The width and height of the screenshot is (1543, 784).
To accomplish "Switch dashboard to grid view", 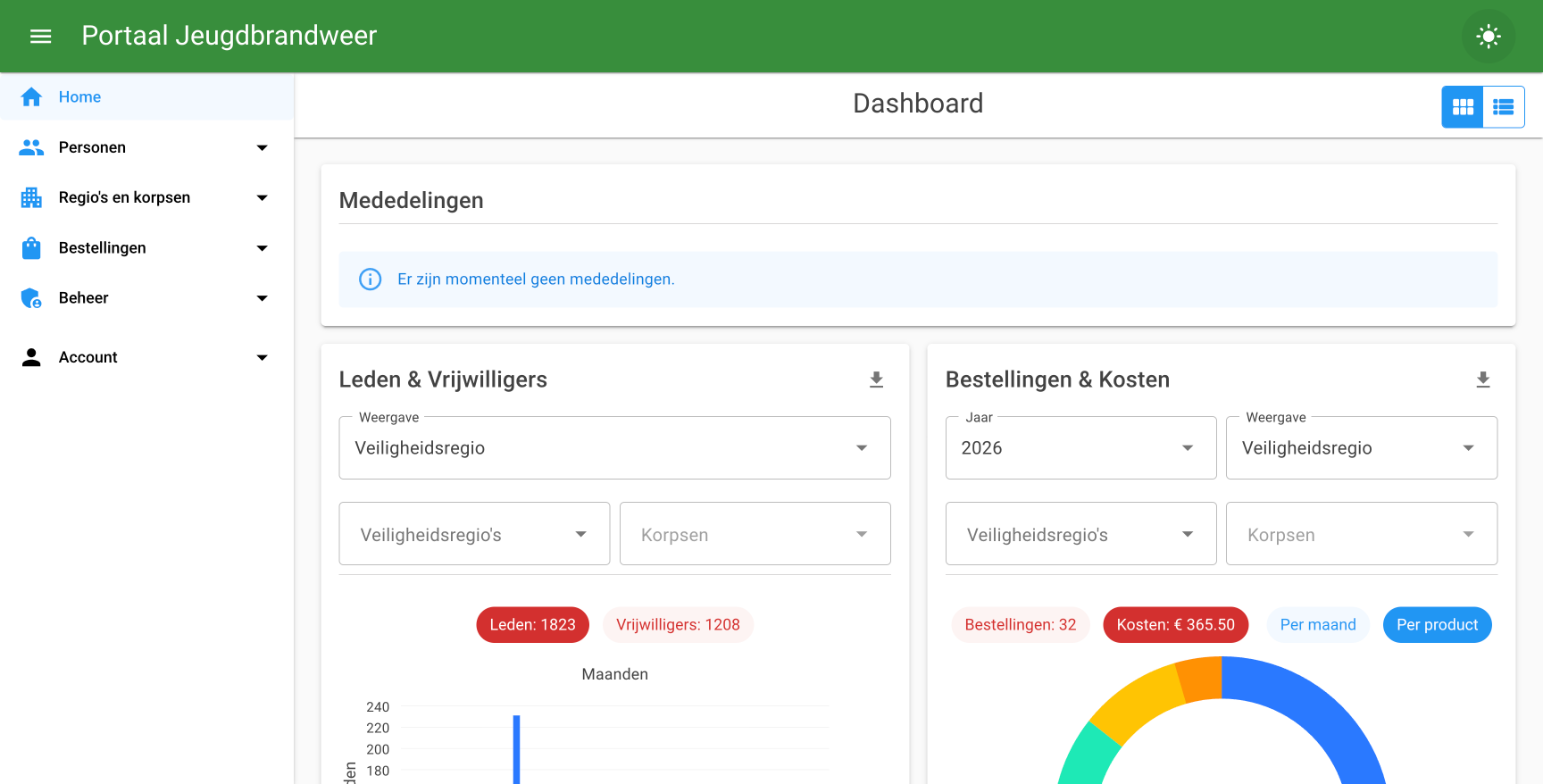I will (x=1462, y=107).
